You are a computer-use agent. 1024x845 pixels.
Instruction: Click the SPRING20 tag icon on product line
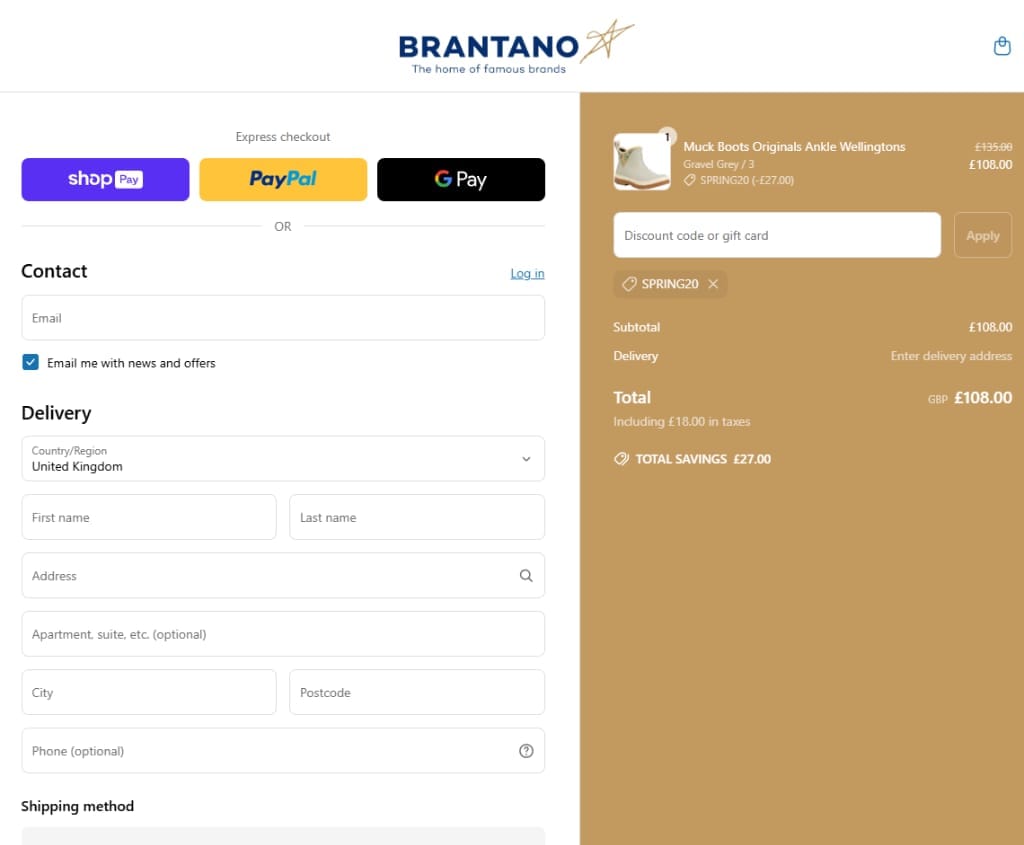pyautogui.click(x=690, y=180)
